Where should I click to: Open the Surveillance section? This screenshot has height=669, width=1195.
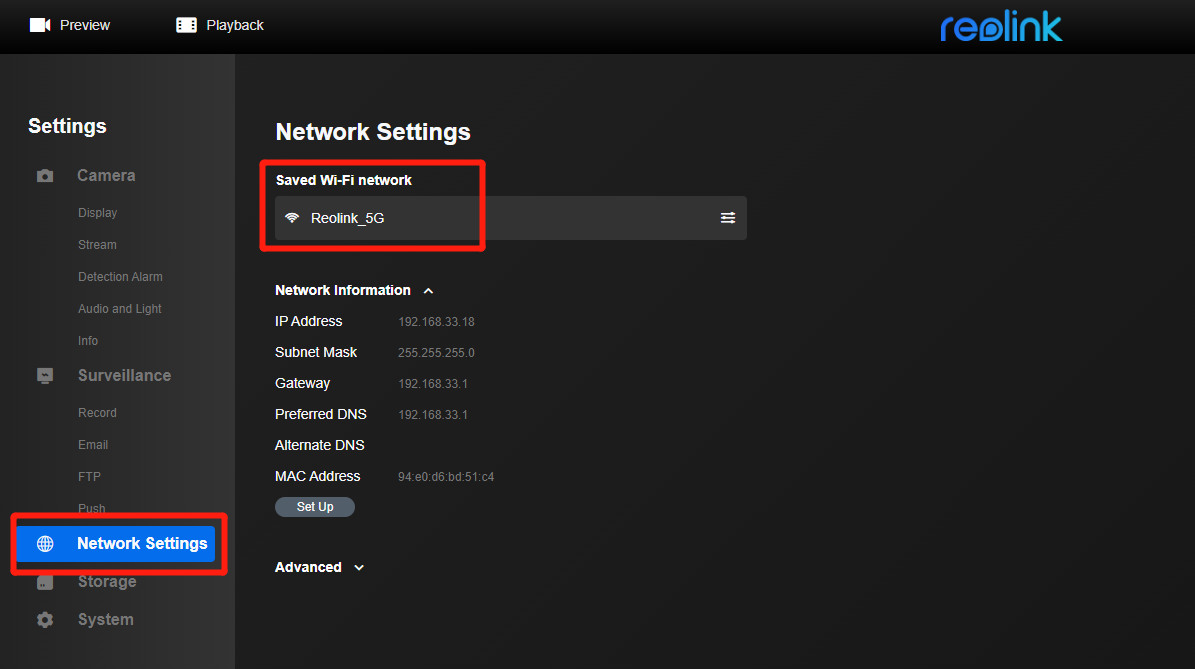point(124,376)
